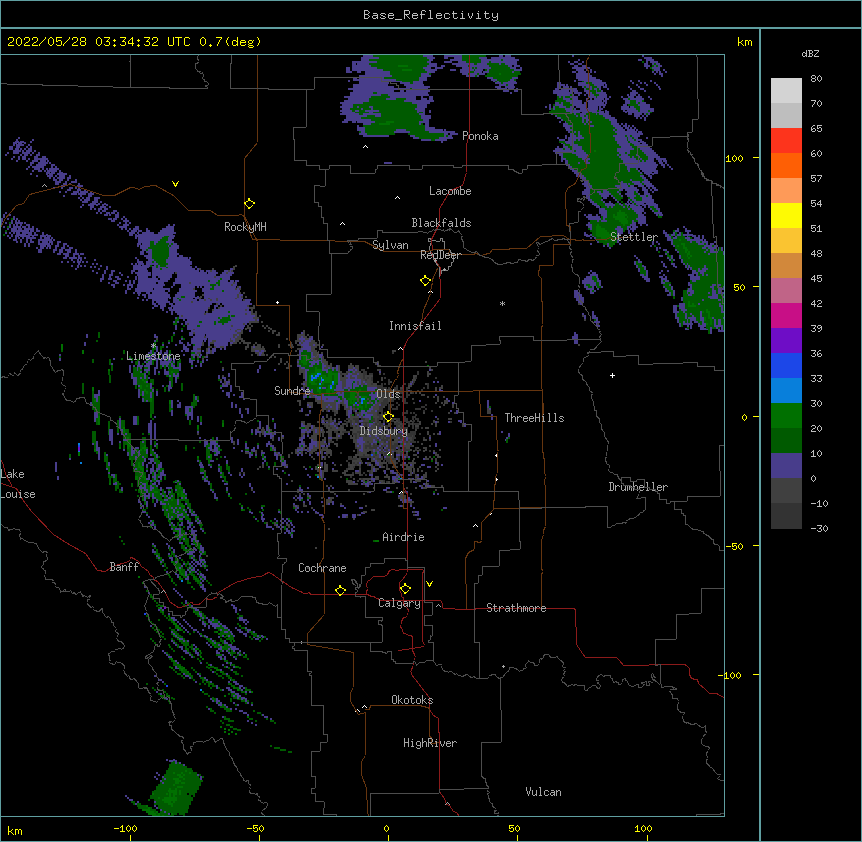Click the red 60 dBZ color swatch

(786, 141)
